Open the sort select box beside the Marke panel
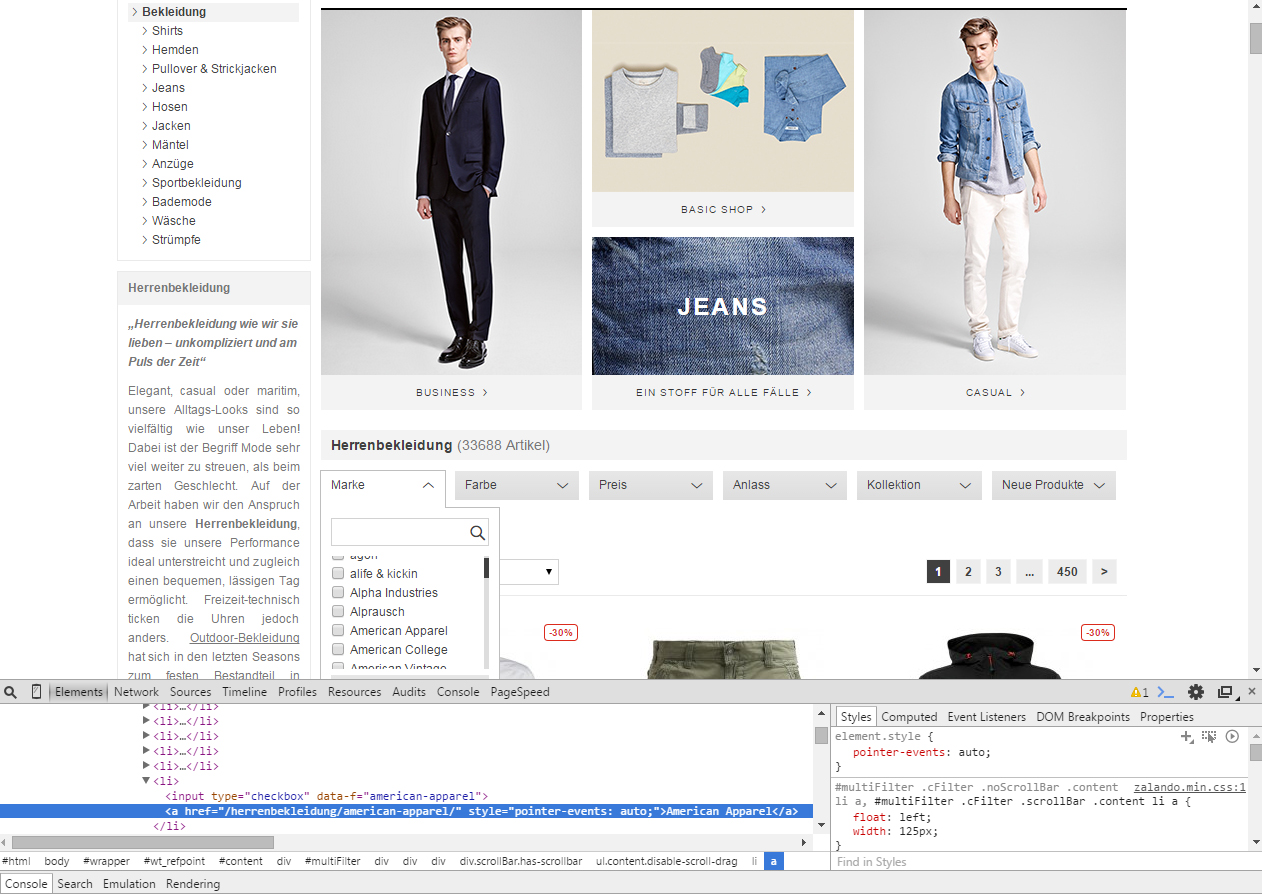 529,572
